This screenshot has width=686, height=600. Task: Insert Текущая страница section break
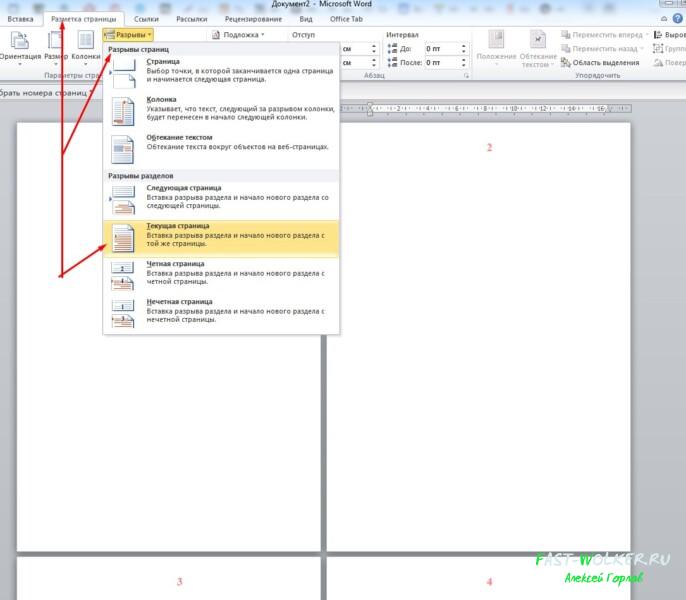(221, 238)
